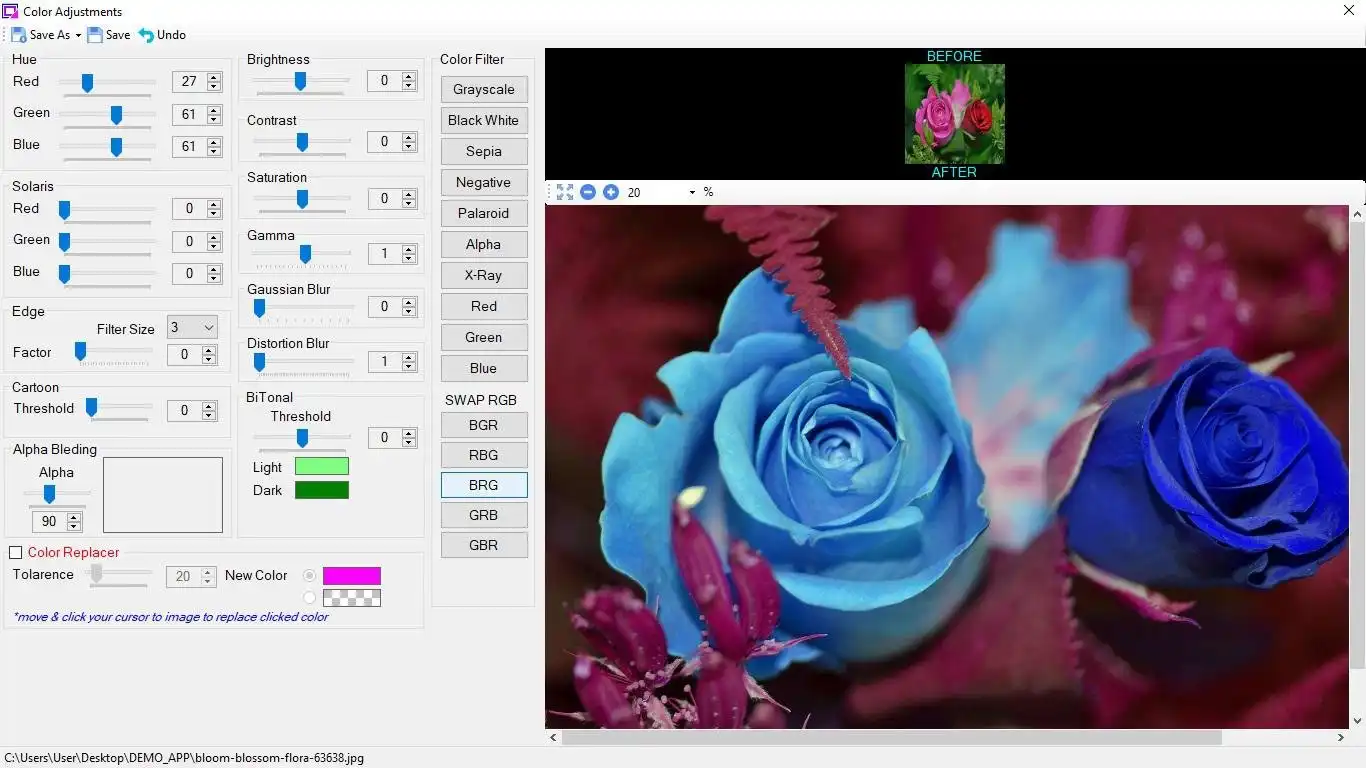Apply the Alpha filter
This screenshot has height=768, width=1366.
[x=484, y=244]
